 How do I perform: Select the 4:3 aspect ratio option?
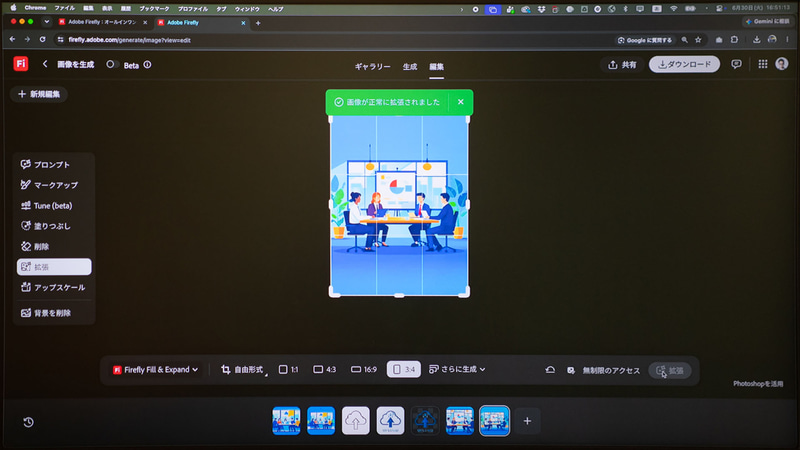(x=324, y=369)
